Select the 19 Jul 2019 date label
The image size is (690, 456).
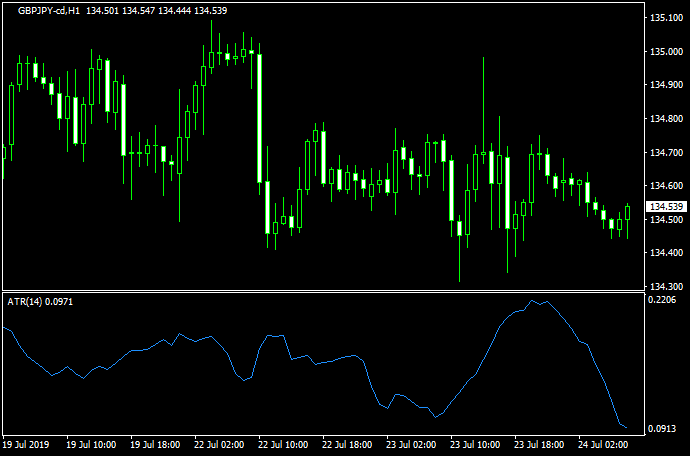point(27,443)
